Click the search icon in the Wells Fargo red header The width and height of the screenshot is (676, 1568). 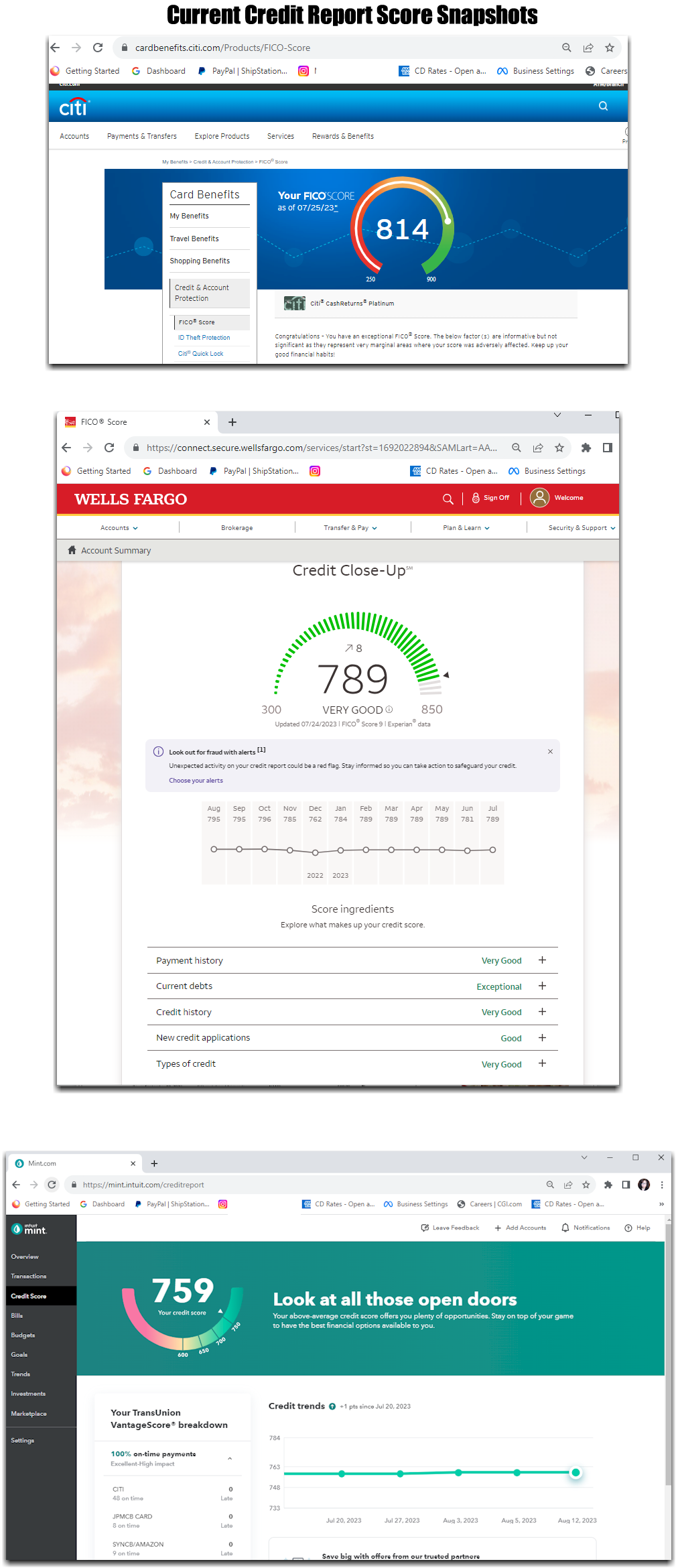pyautogui.click(x=448, y=499)
